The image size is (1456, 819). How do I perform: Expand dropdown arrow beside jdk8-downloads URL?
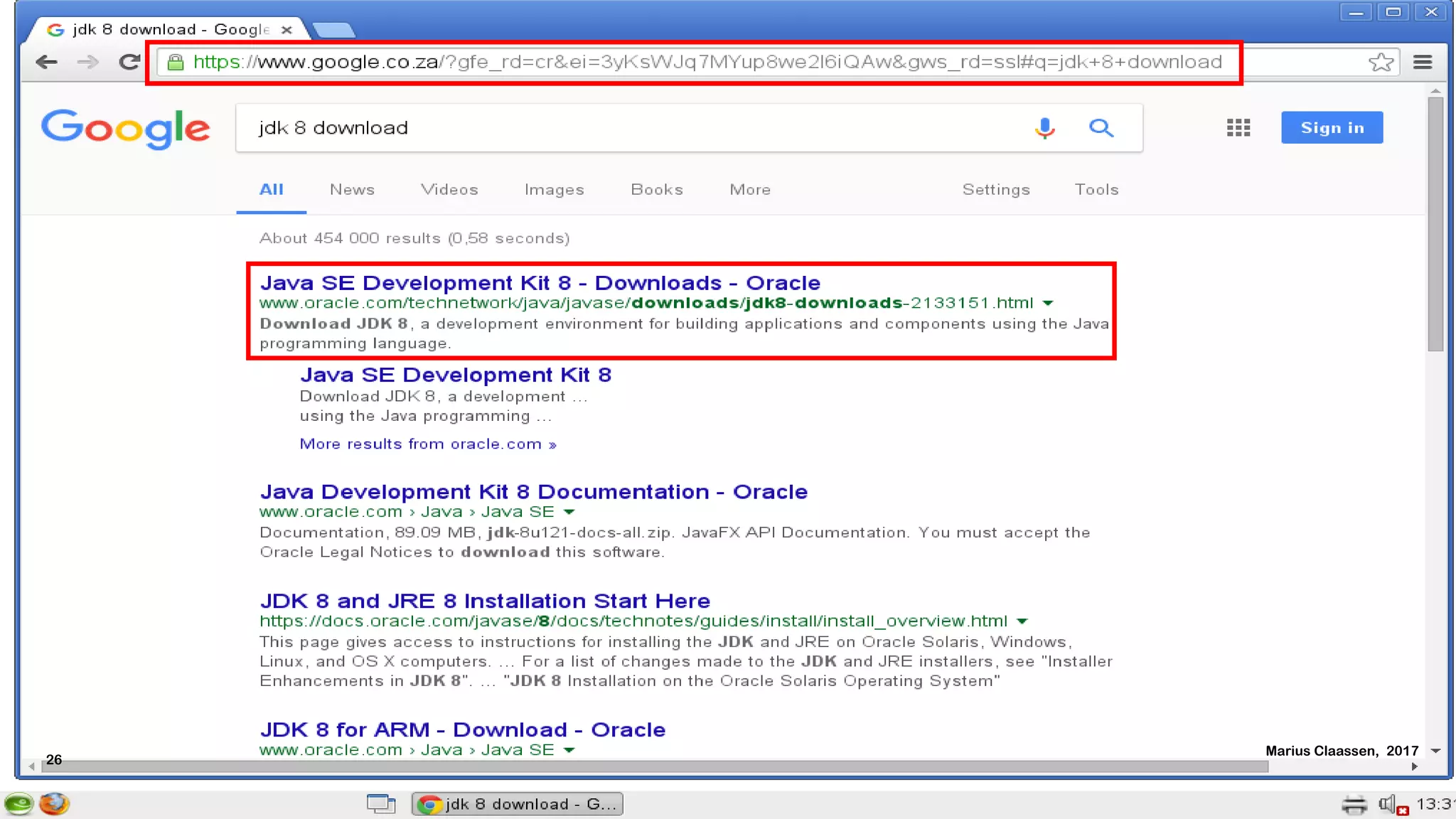click(x=1048, y=304)
